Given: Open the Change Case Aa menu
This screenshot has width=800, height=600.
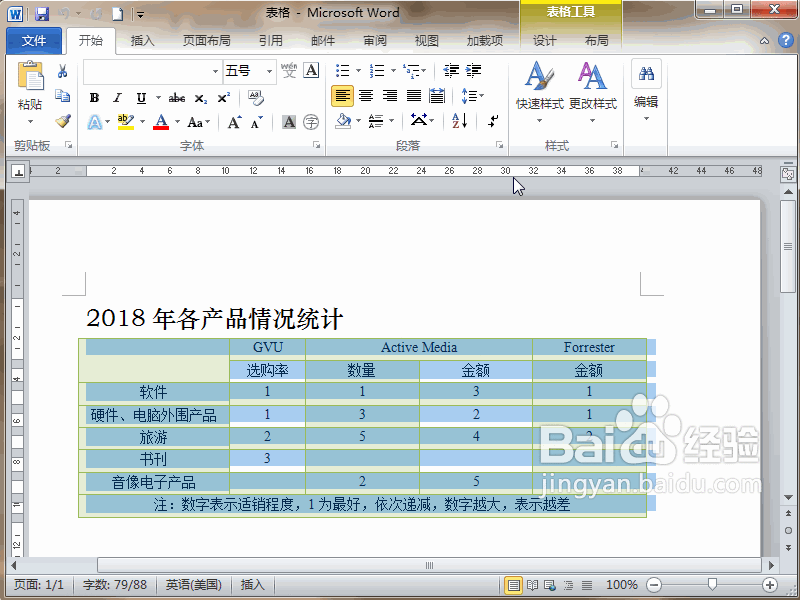Looking at the screenshot, I should (198, 122).
